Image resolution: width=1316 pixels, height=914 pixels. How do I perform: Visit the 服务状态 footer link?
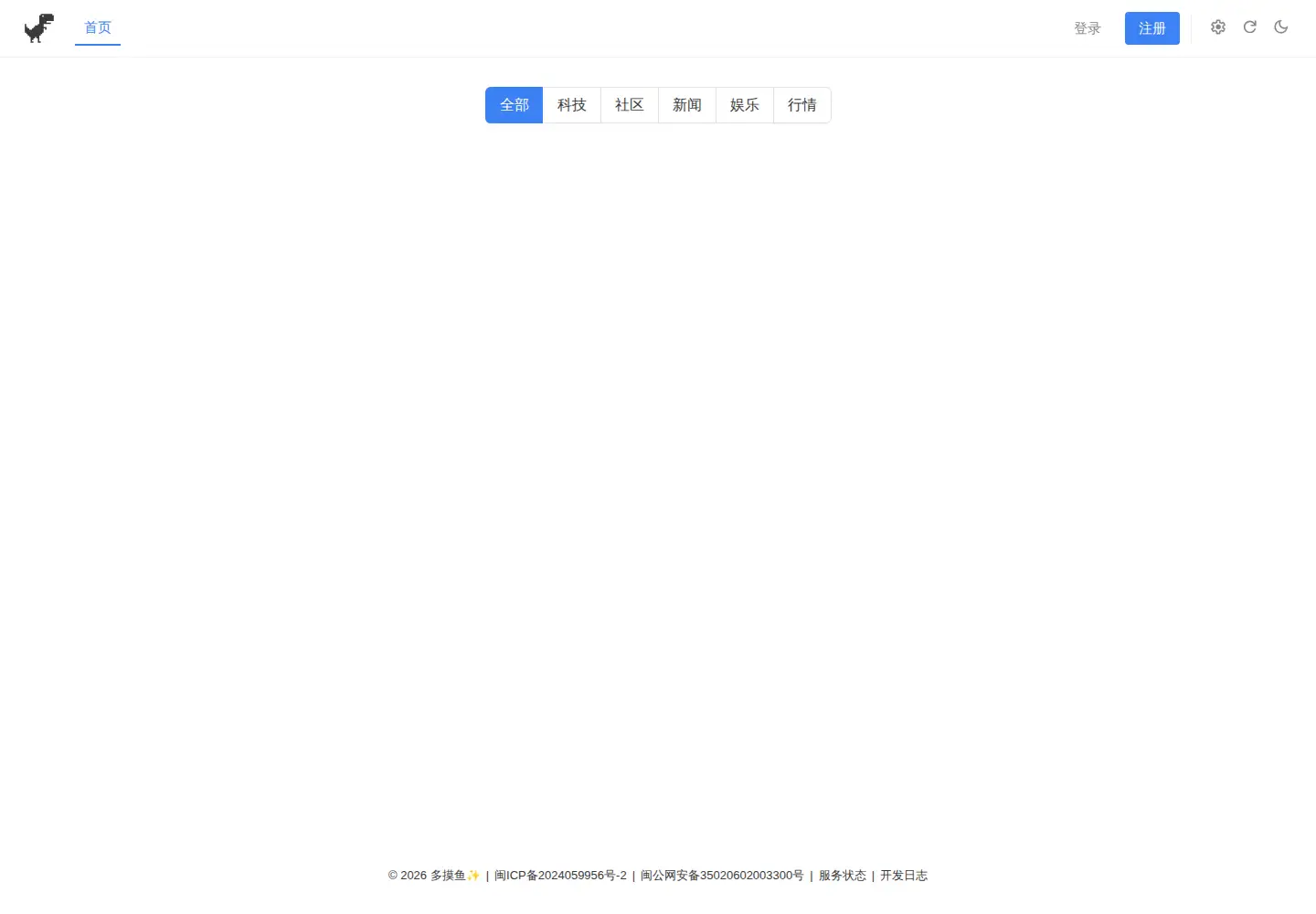click(843, 876)
